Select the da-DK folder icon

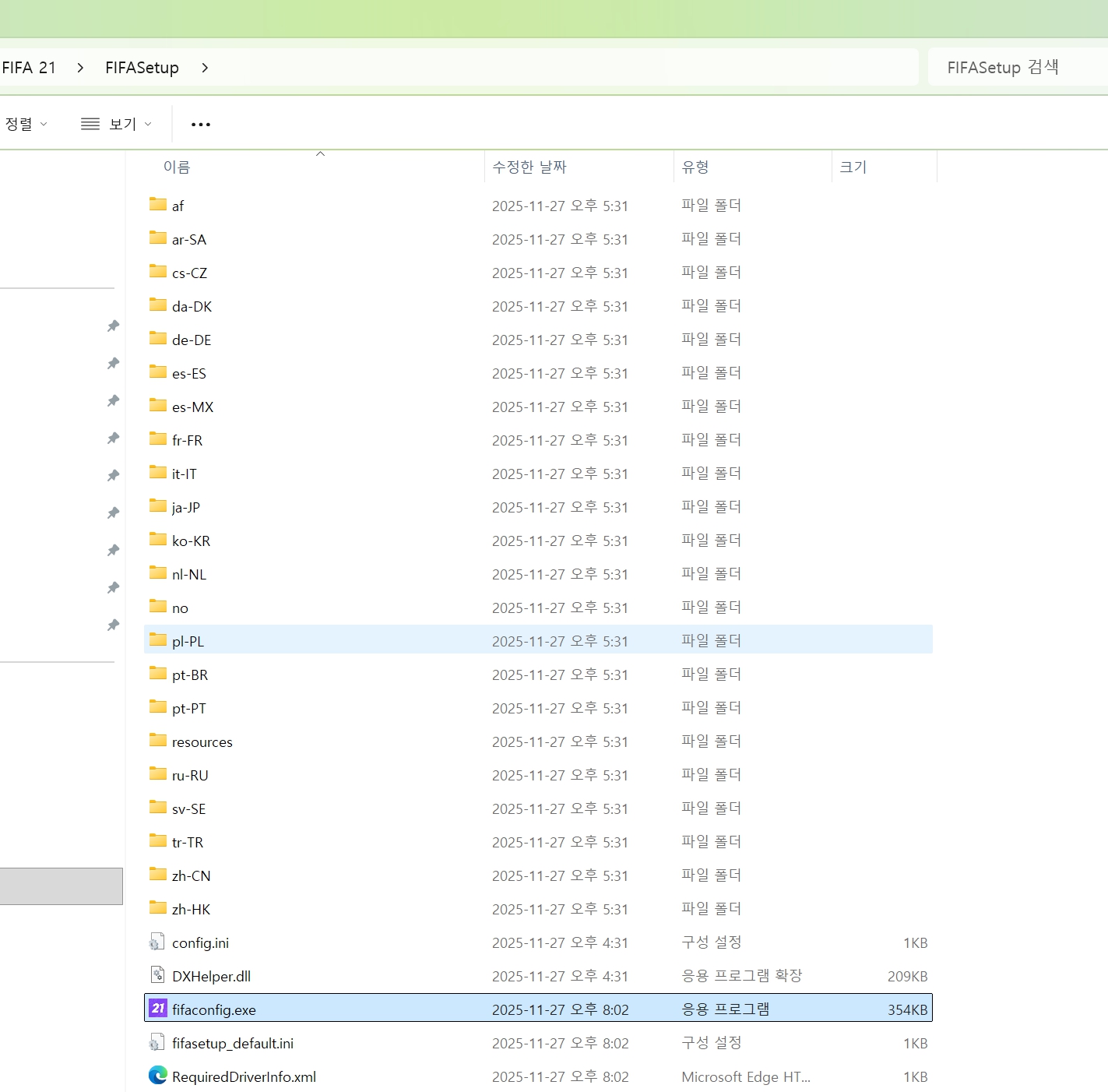click(158, 305)
